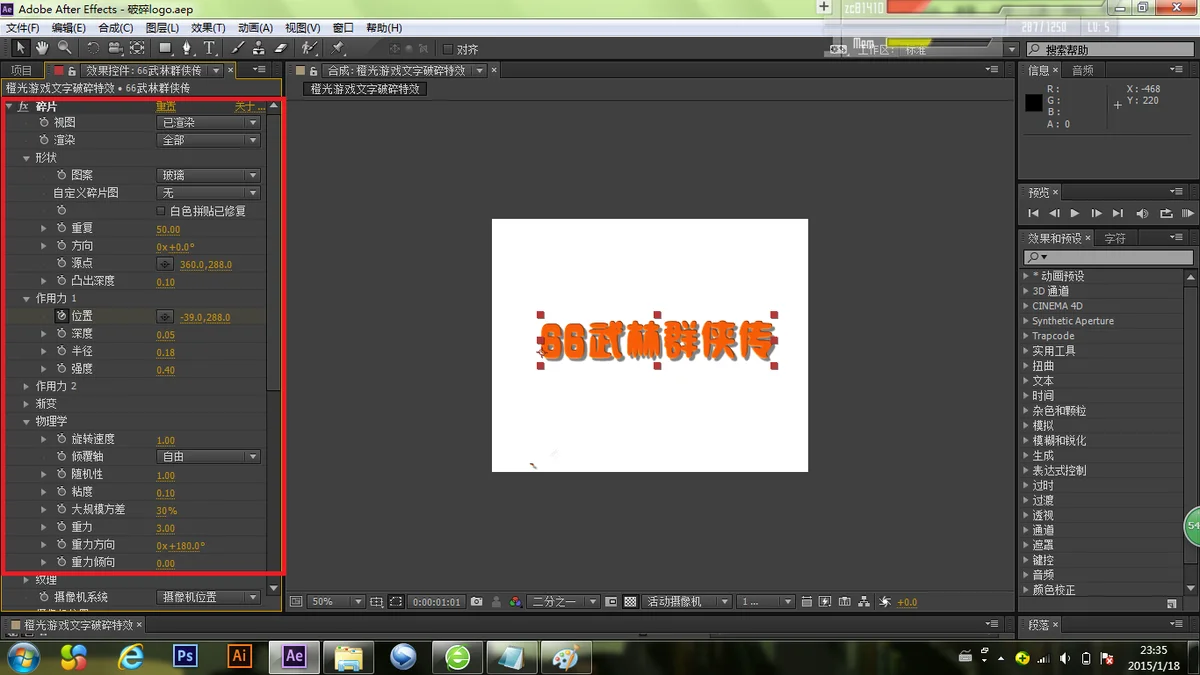Open Illustrator from the taskbar
The image size is (1200, 675).
tap(239, 656)
